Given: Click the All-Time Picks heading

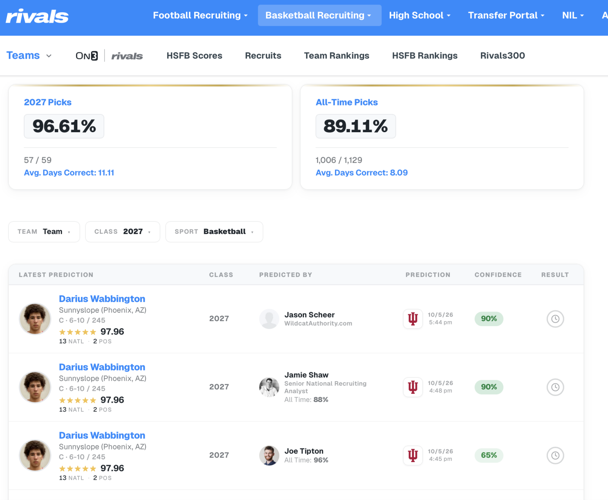Looking at the screenshot, I should (347, 102).
